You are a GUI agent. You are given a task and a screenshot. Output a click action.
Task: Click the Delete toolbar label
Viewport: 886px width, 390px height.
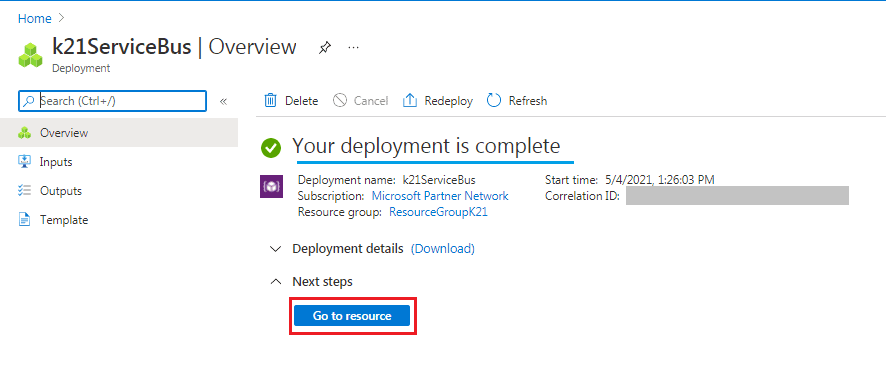tap(301, 101)
